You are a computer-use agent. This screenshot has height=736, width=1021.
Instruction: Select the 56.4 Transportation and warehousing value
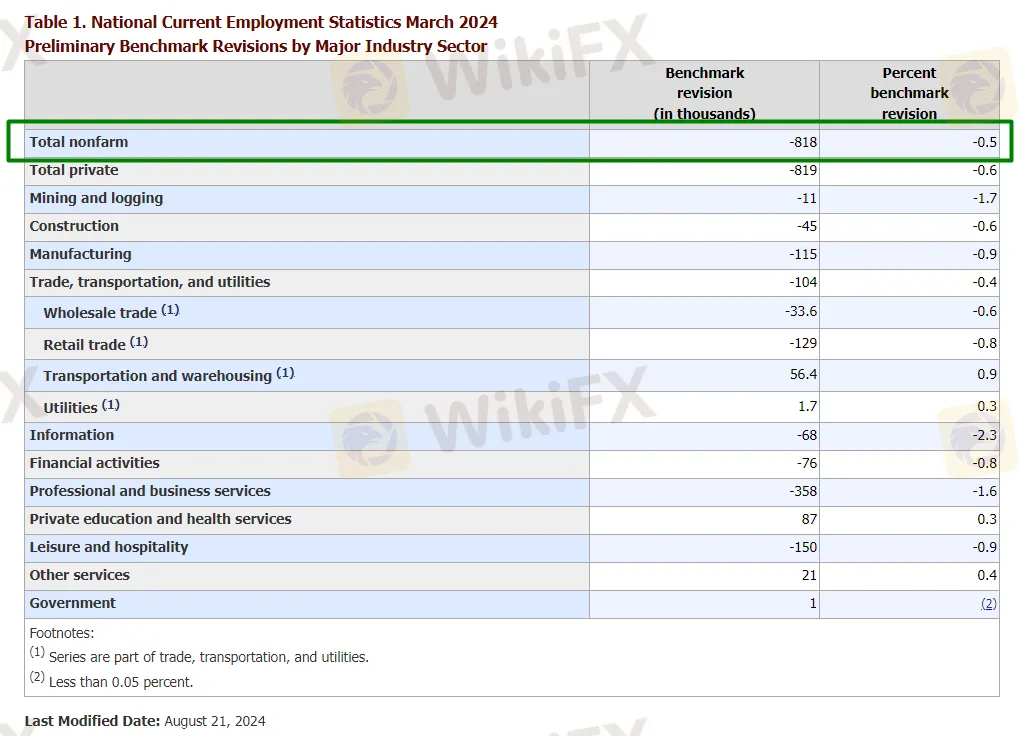[x=803, y=374]
